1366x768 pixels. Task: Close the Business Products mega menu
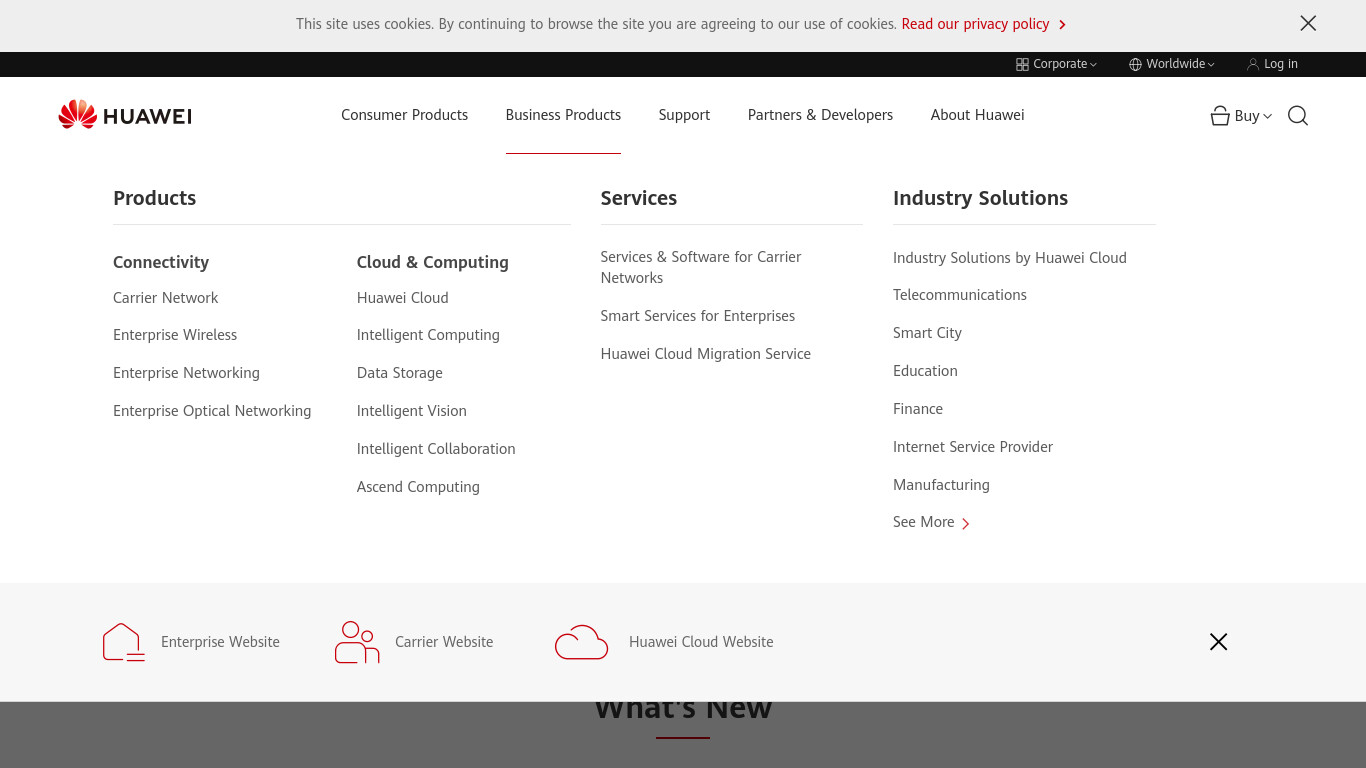(x=1218, y=642)
